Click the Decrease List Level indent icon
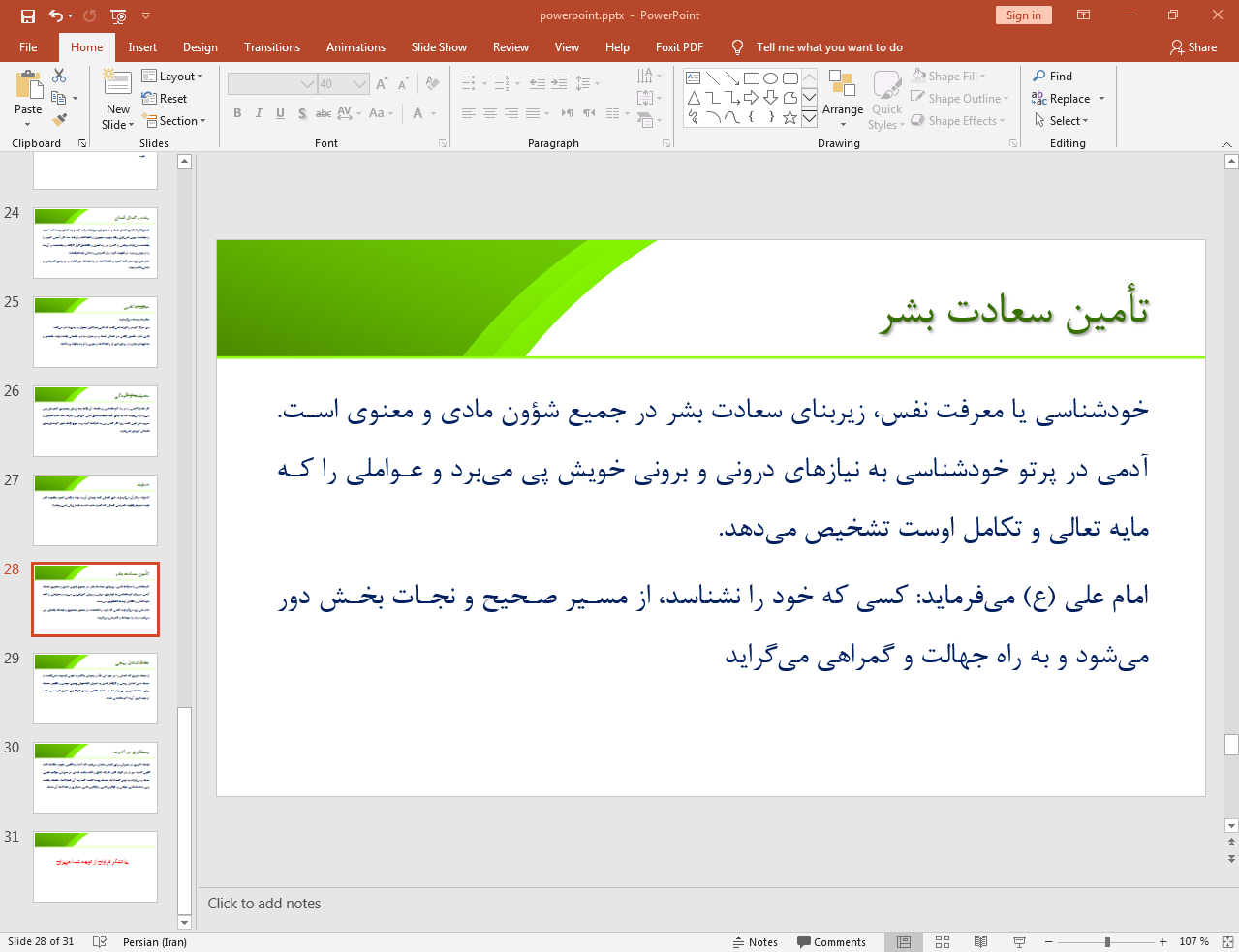The height and width of the screenshot is (952, 1239). [538, 83]
